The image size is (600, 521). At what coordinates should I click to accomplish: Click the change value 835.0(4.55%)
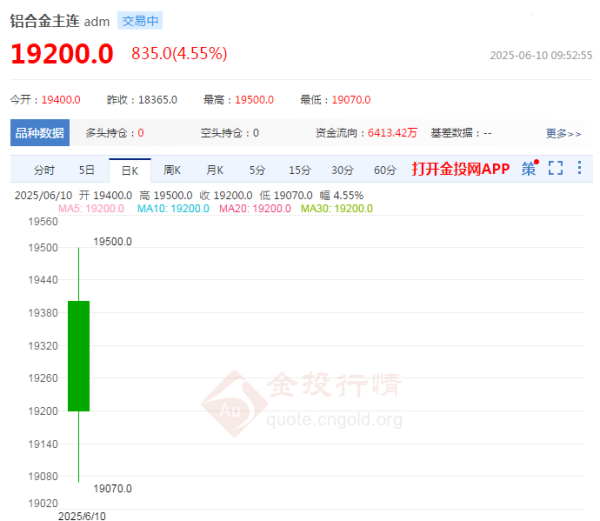click(179, 54)
